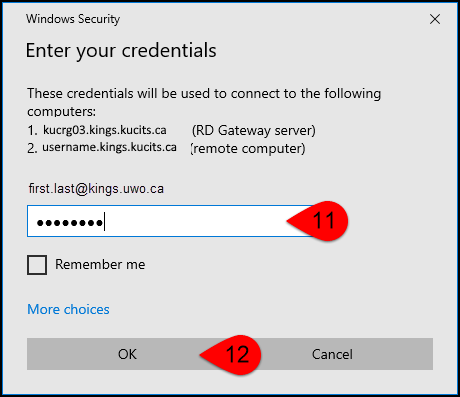The width and height of the screenshot is (460, 397).
Task: Click the Remember me label text
Action: pyautogui.click(x=100, y=265)
